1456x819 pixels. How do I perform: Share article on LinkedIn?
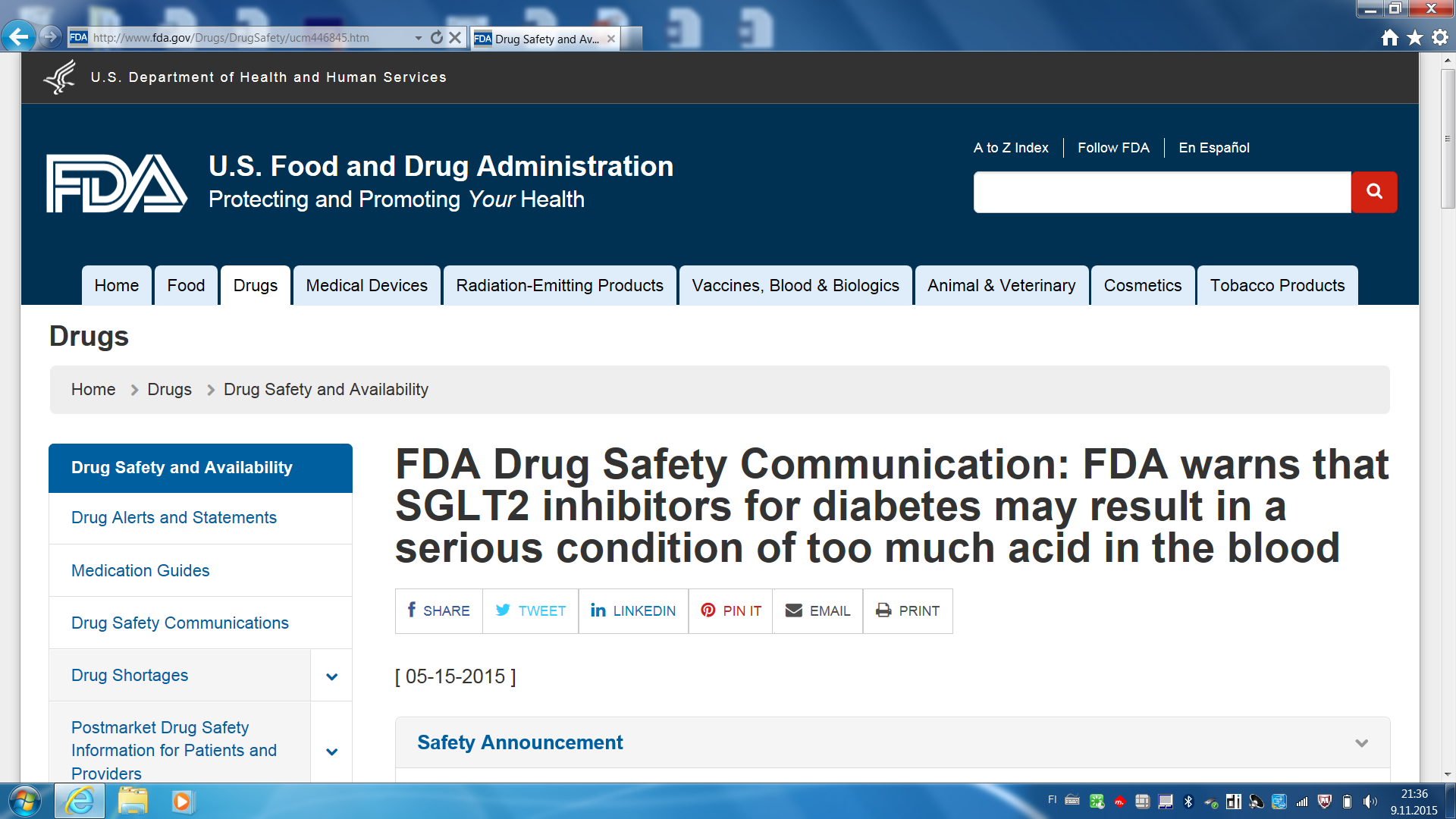pos(633,610)
